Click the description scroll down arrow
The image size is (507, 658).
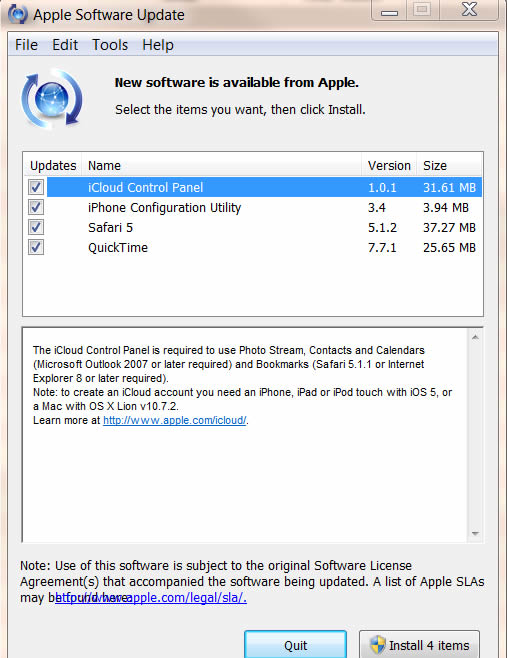click(x=475, y=533)
